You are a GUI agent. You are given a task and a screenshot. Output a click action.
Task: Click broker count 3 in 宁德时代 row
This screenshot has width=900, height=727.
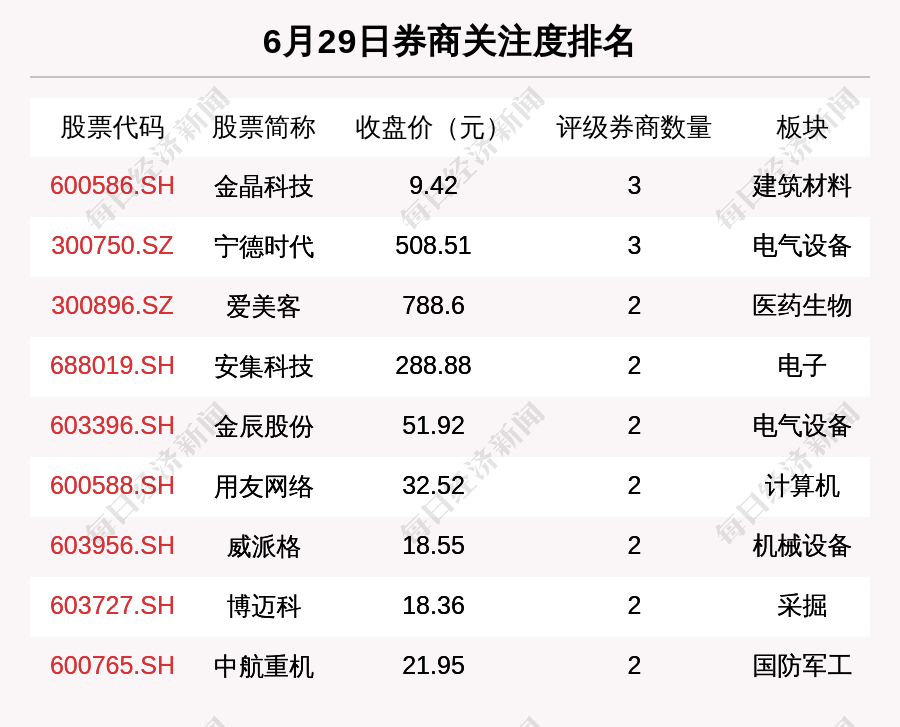(634, 246)
